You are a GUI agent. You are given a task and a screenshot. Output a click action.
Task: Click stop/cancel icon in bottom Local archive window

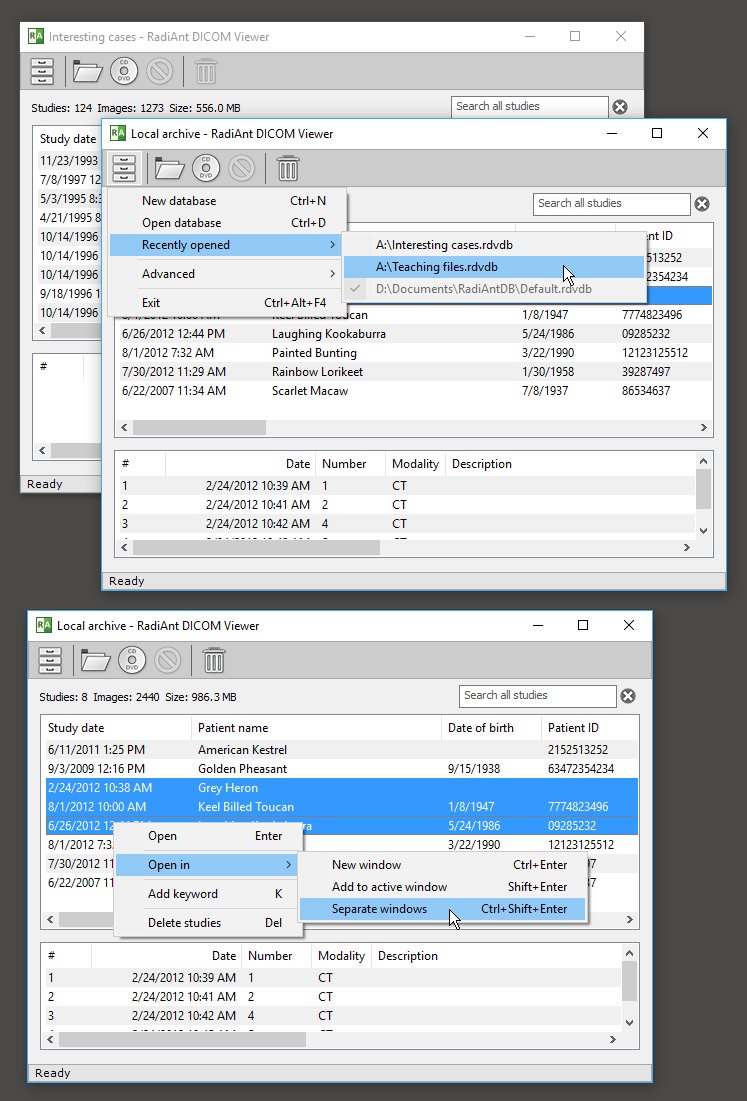click(x=168, y=660)
